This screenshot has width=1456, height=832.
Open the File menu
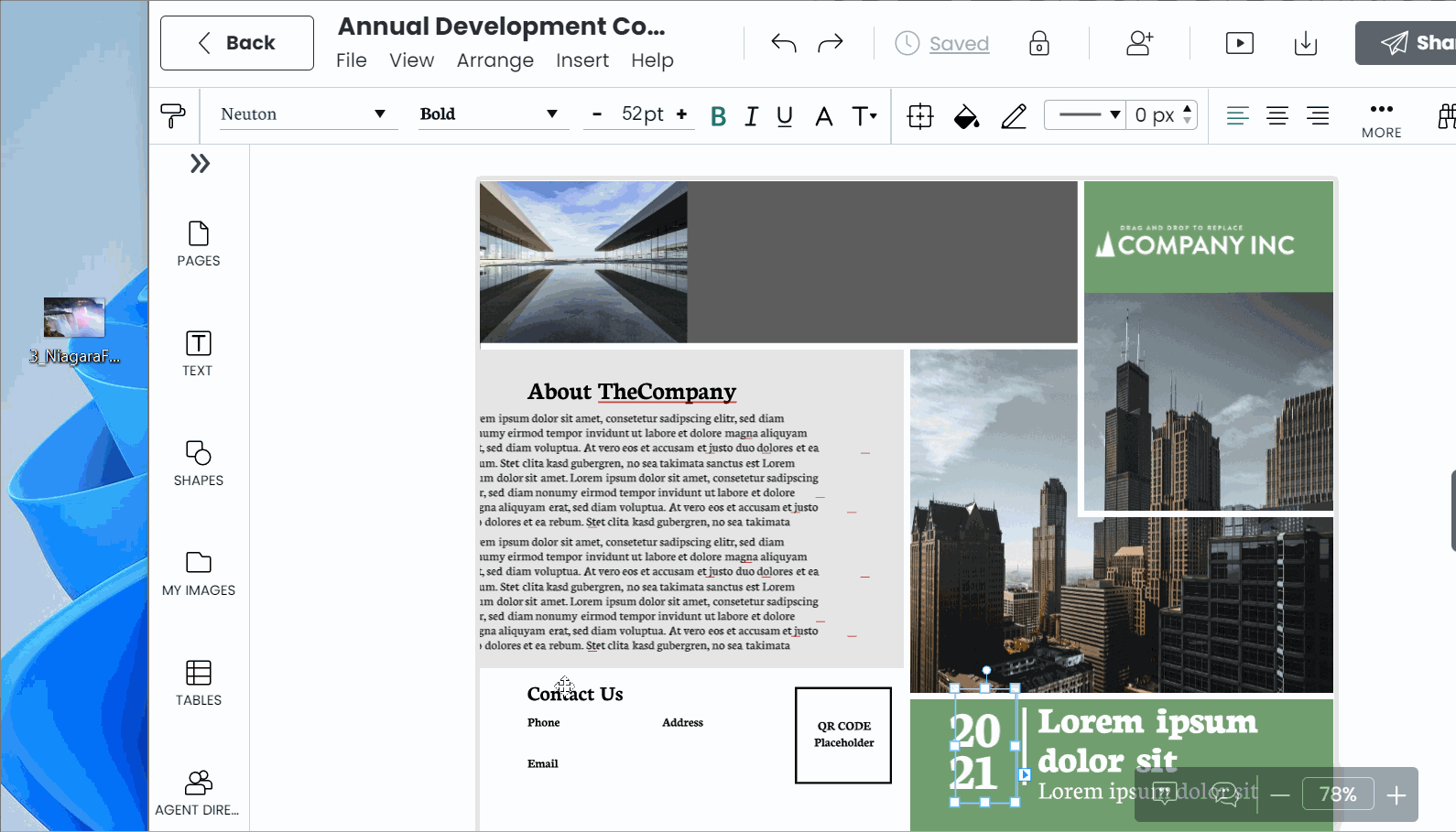(352, 60)
